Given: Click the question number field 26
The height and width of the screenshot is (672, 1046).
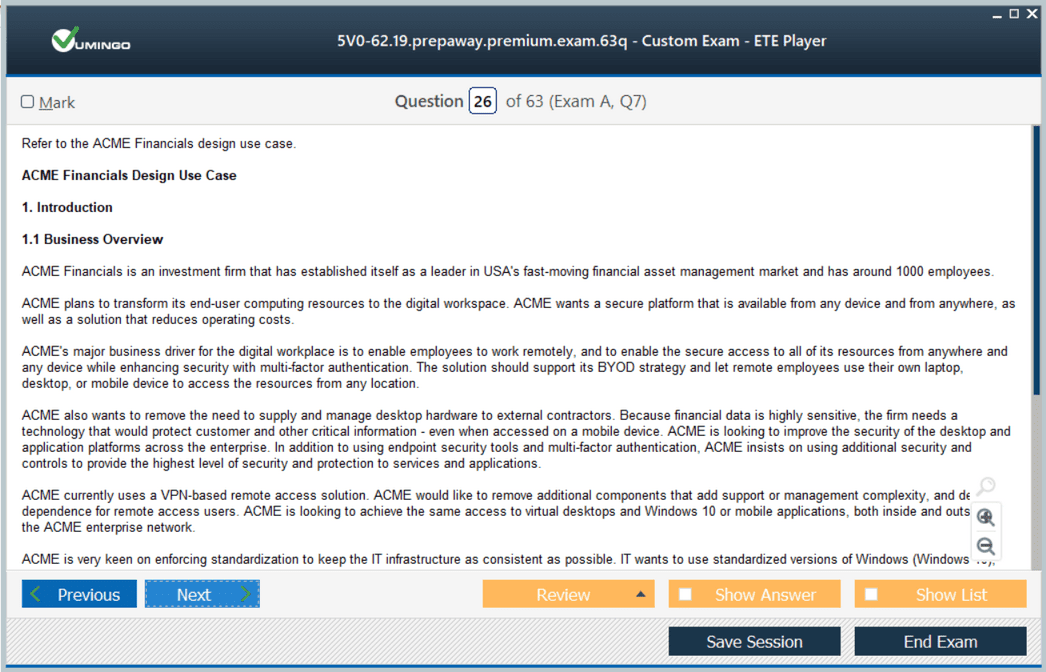Looking at the screenshot, I should click(x=482, y=101).
